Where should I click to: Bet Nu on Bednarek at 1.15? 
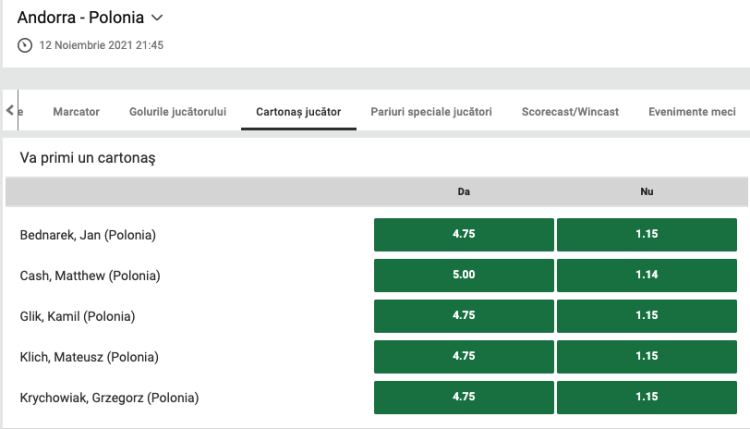click(x=647, y=235)
